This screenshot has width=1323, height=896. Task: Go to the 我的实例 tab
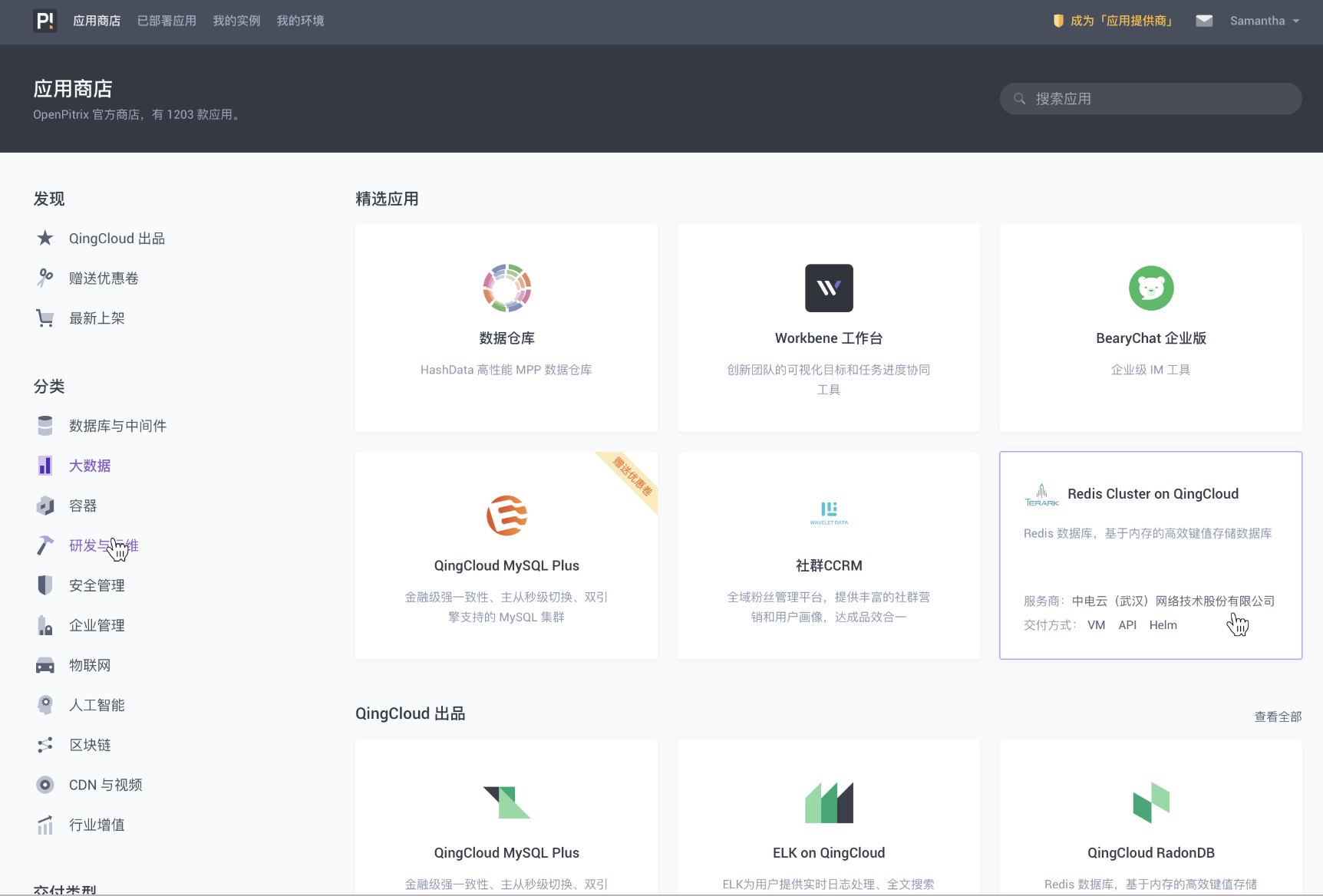[x=236, y=21]
